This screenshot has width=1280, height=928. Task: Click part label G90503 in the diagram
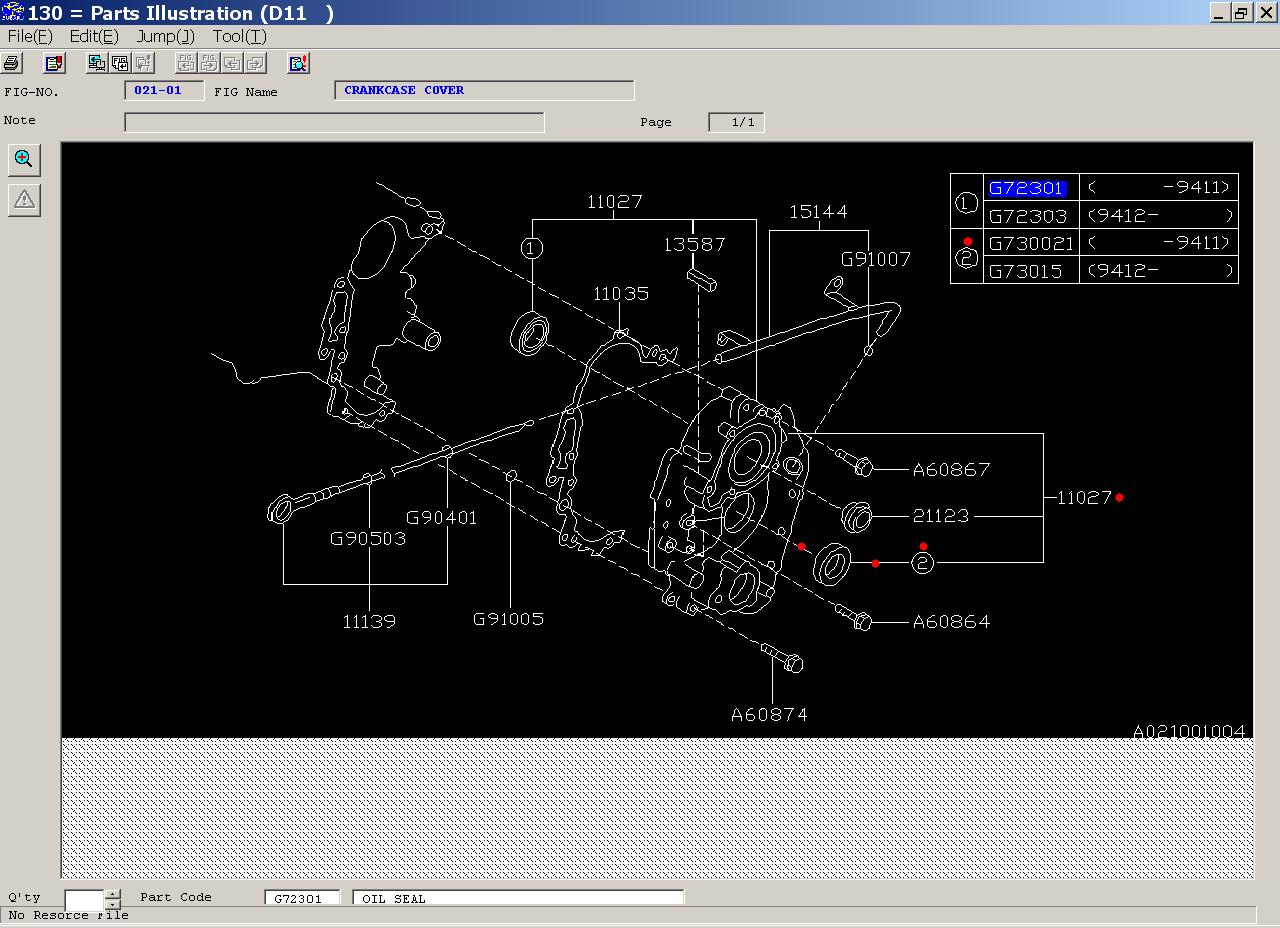tap(368, 538)
